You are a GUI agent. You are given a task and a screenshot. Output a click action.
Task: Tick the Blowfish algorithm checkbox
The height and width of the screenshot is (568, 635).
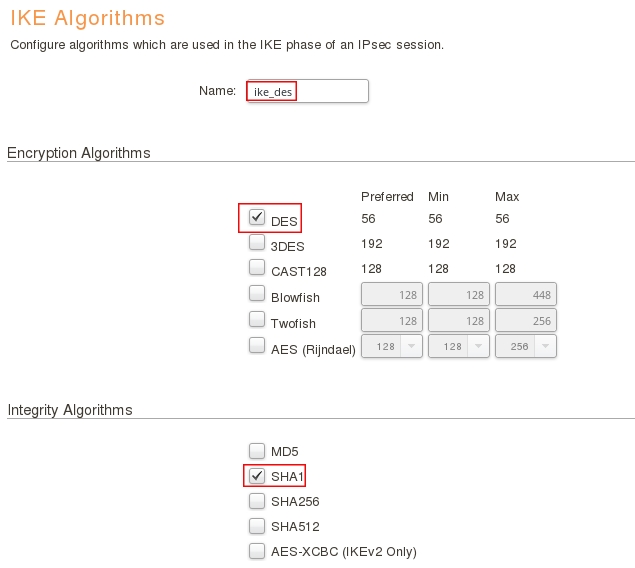pos(257,294)
